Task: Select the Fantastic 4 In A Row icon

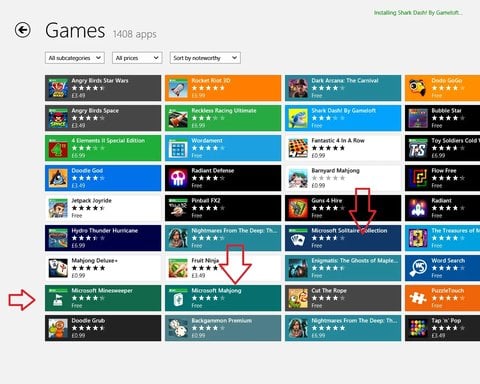Action: (x=298, y=148)
